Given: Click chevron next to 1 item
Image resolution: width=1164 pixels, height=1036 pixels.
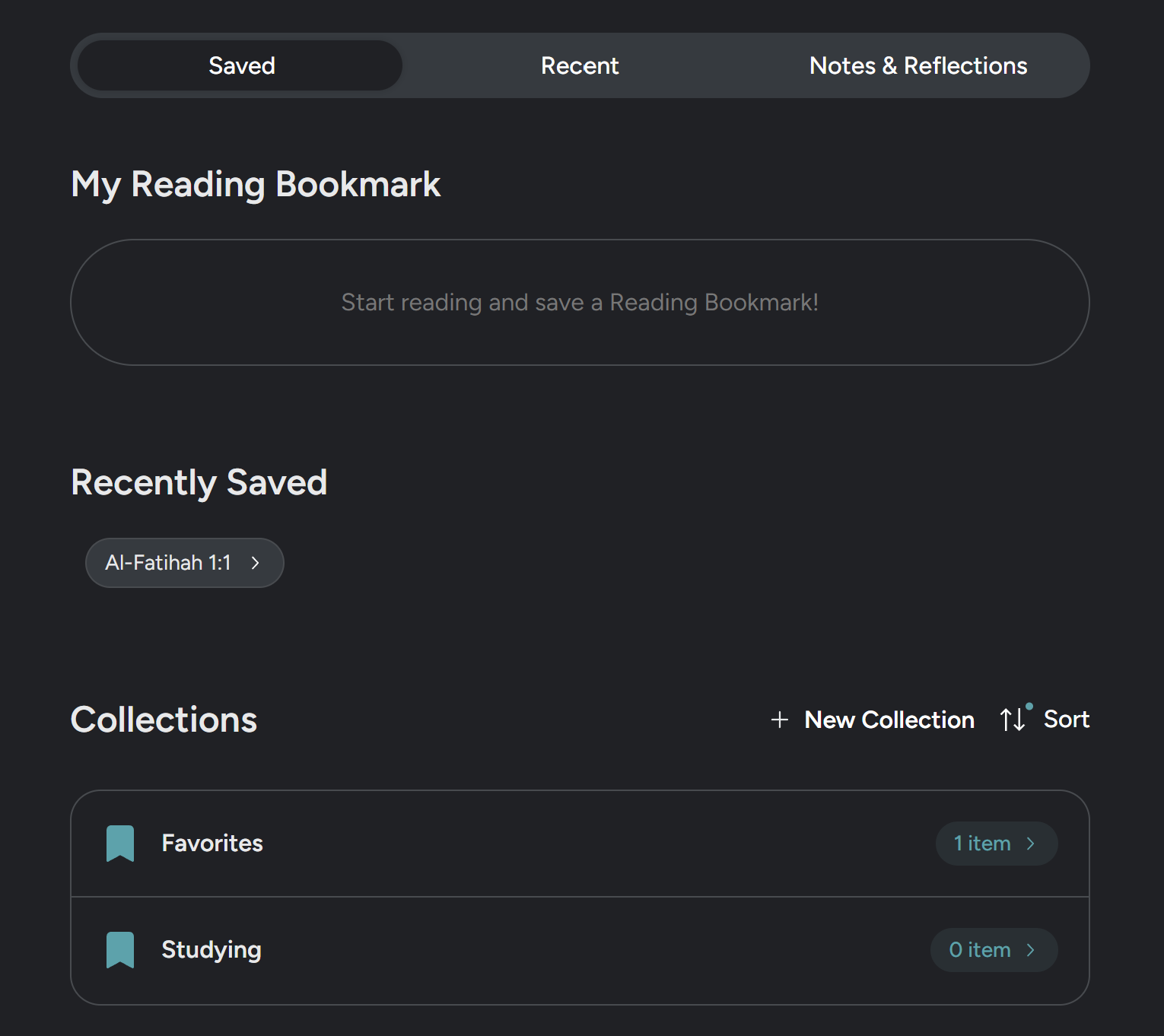Looking at the screenshot, I should click(1031, 844).
